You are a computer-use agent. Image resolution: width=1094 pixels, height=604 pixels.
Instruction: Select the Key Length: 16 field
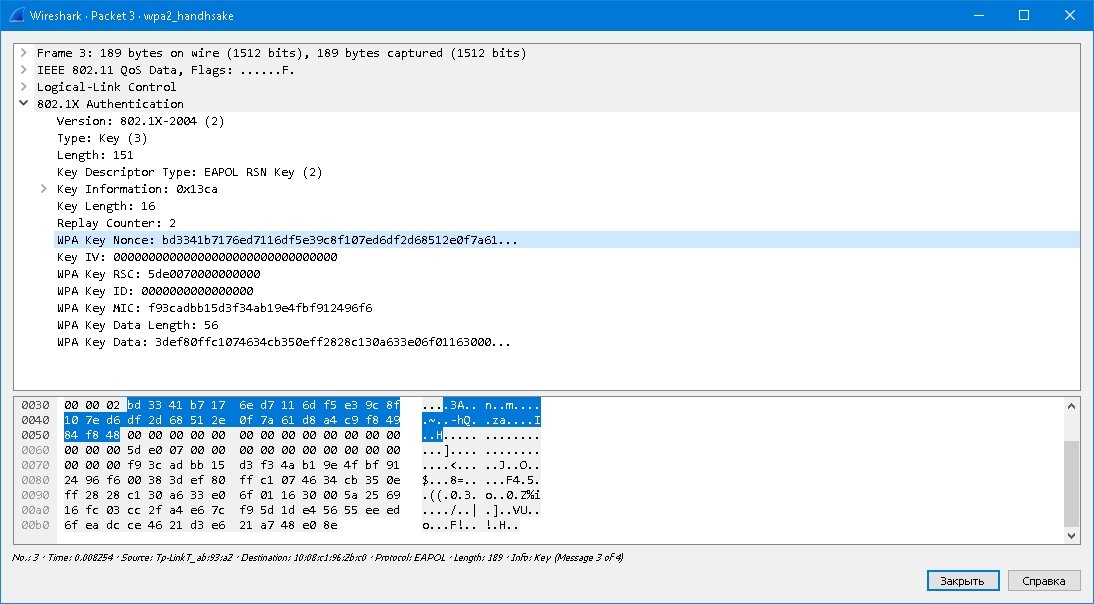point(106,206)
